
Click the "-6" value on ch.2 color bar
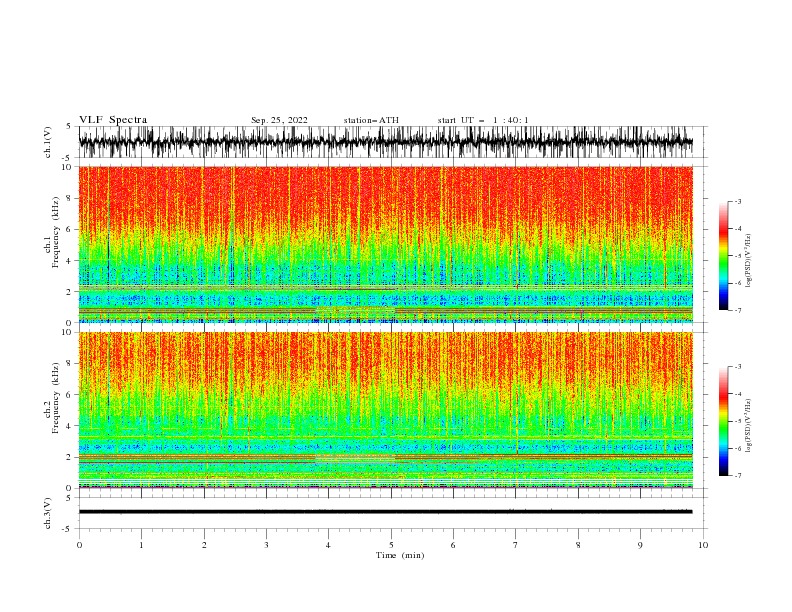pyautogui.click(x=738, y=448)
